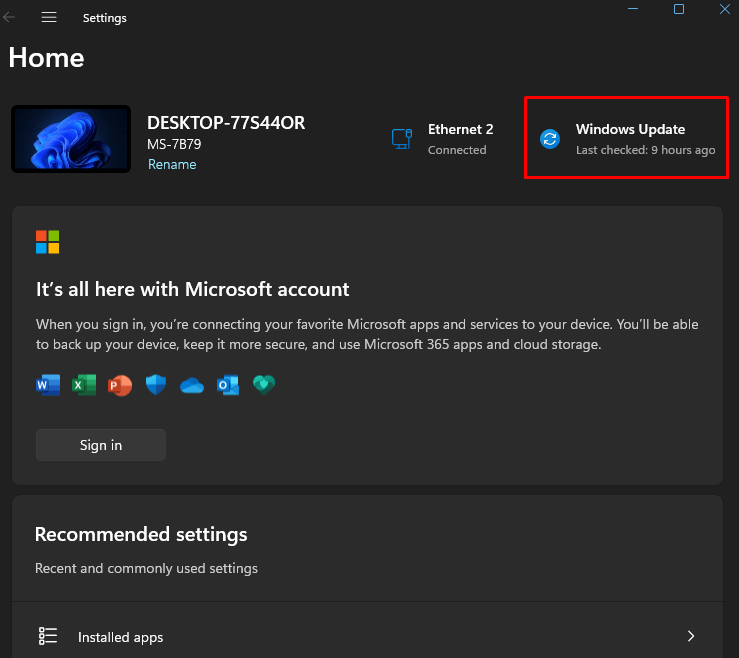
Task: Click the Outlook app icon
Action: pyautogui.click(x=228, y=385)
